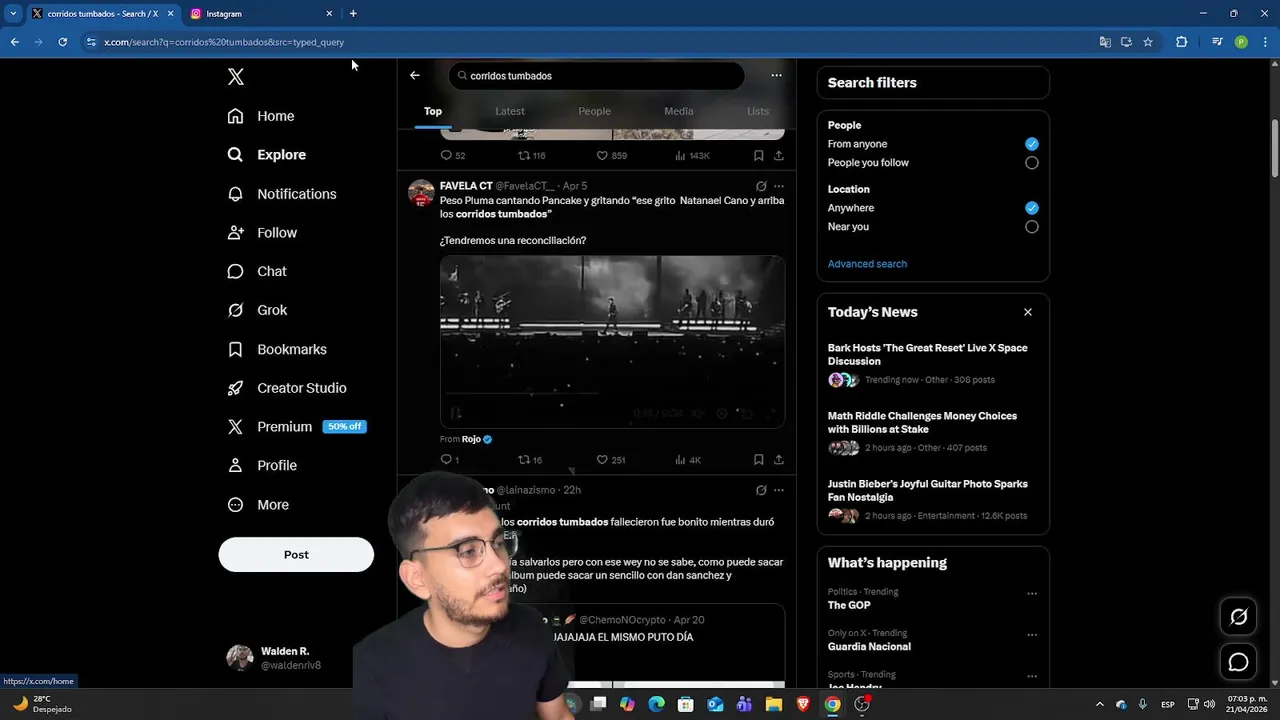Open options for Guardia Nacional trend
Image resolution: width=1280 pixels, height=720 pixels.
[1032, 635]
